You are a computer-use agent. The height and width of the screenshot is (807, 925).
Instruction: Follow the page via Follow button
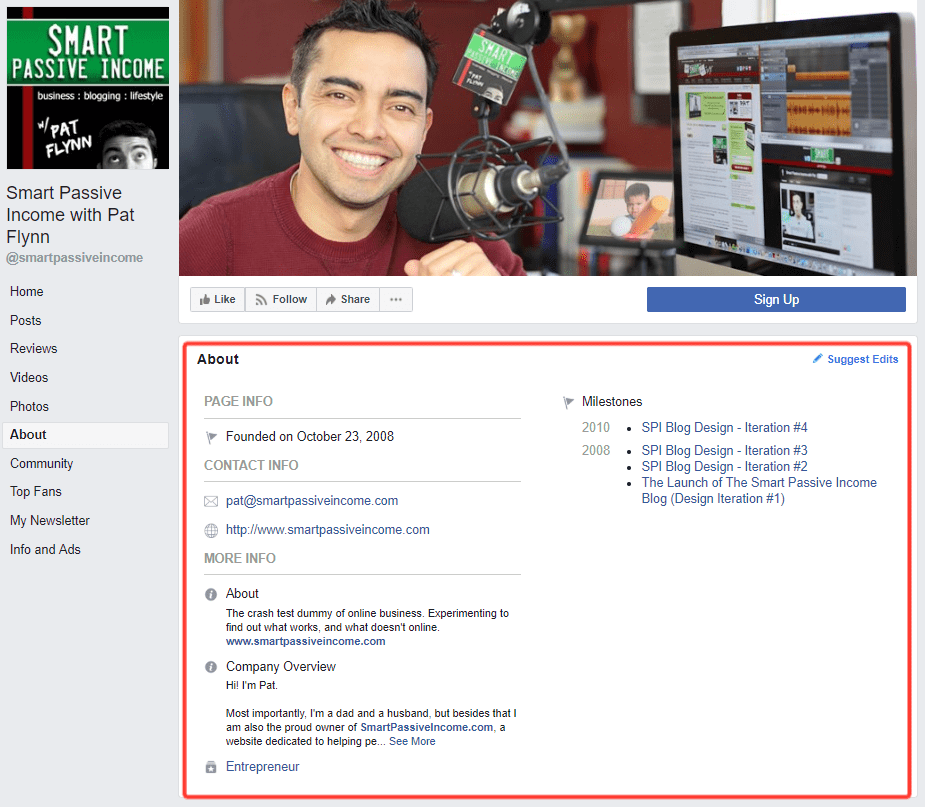[281, 300]
